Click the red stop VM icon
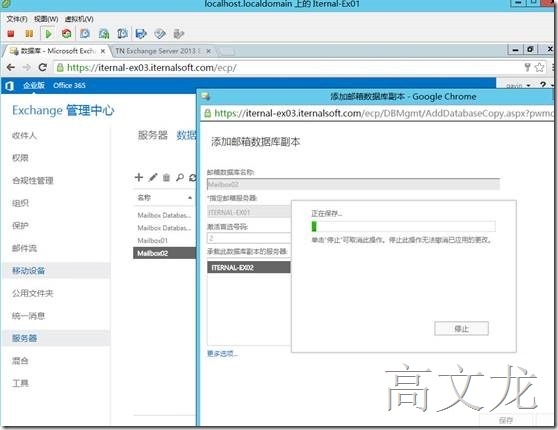This screenshot has height=430, width=558. pos(11,34)
